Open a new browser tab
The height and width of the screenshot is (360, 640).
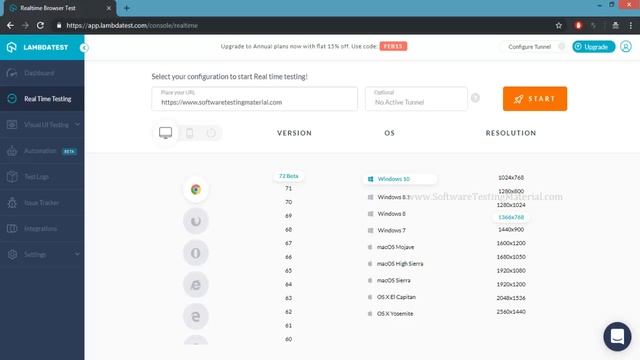pyautogui.click(x=127, y=8)
